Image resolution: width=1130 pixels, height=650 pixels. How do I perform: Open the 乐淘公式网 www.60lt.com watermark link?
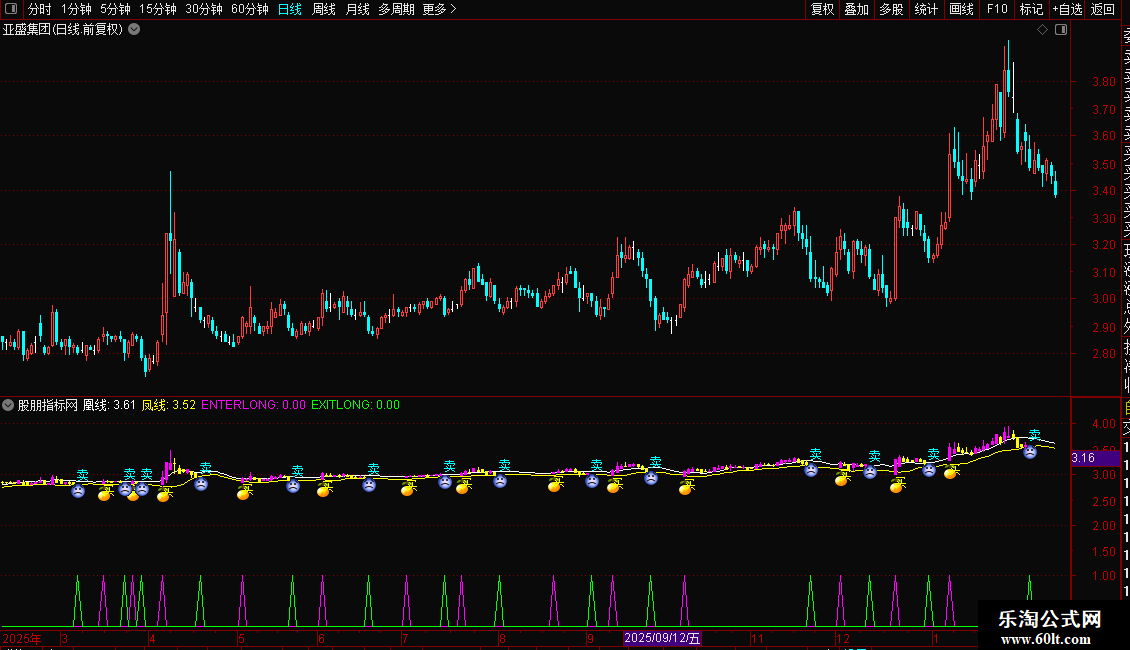[x=1050, y=629]
